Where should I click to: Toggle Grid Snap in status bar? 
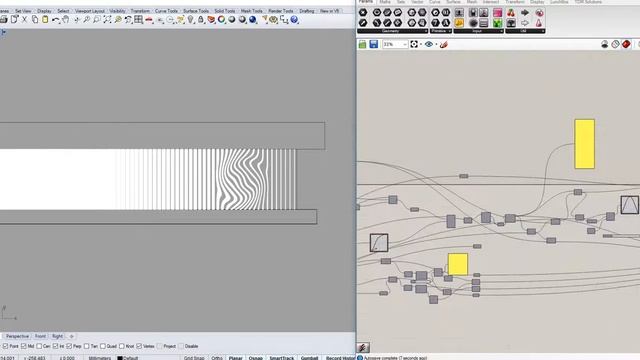tap(194, 358)
